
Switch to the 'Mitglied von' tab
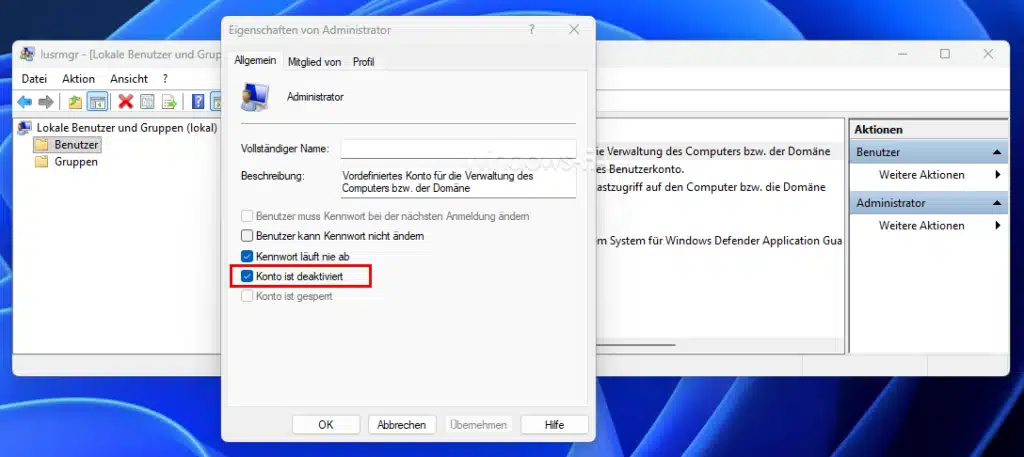[x=314, y=62]
